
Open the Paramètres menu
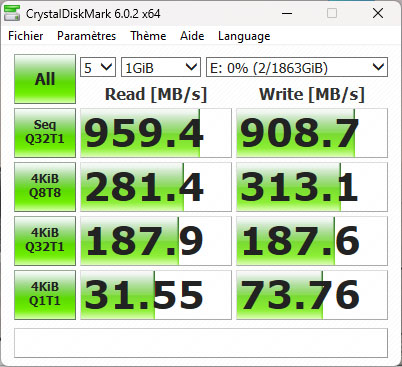[x=86, y=36]
